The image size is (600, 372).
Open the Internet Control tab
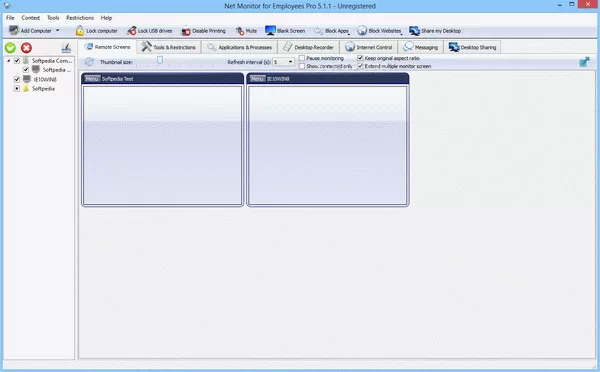pyautogui.click(x=368, y=47)
